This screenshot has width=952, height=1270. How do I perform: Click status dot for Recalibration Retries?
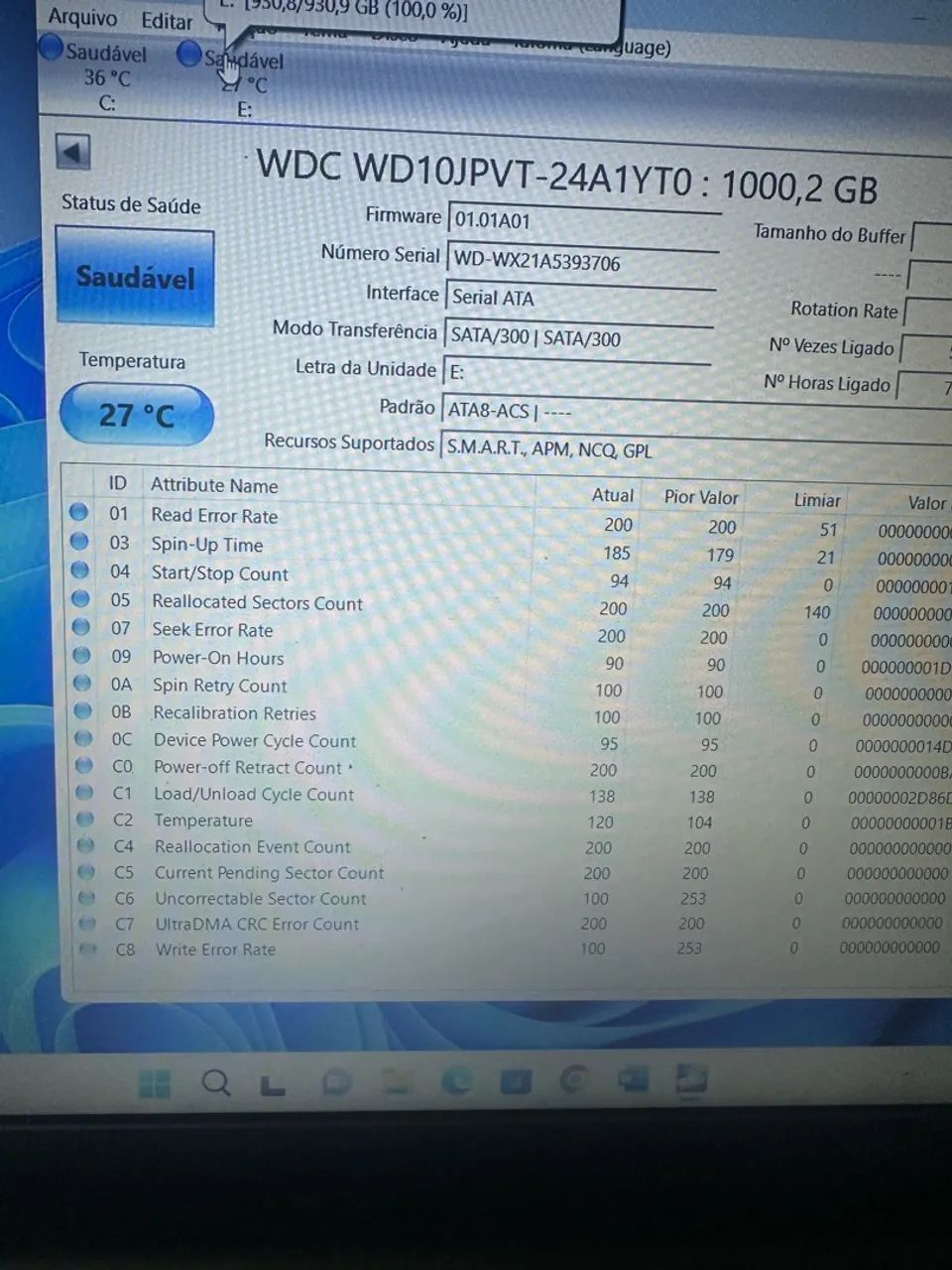point(83,711)
